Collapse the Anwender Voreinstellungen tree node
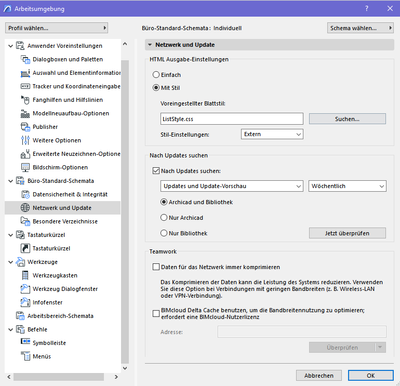The width and height of the screenshot is (400, 386). pyautogui.click(x=11, y=46)
